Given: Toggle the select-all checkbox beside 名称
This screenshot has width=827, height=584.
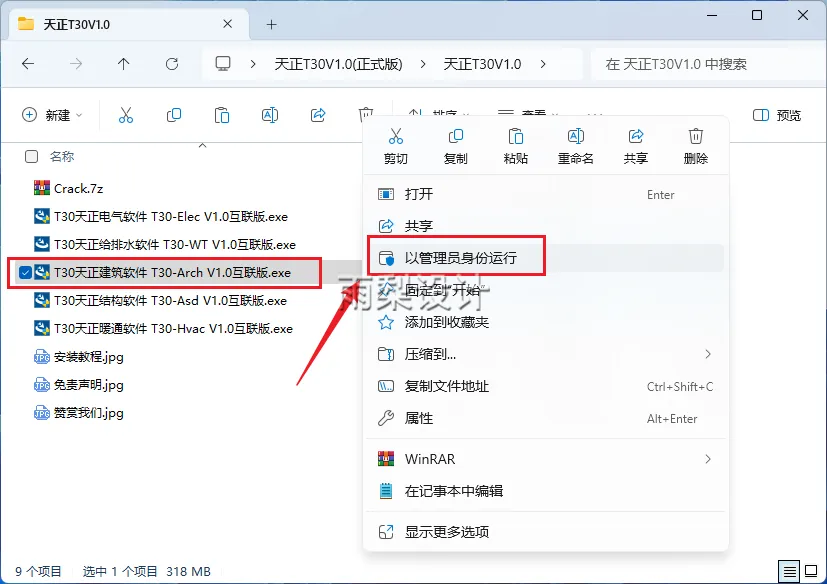Looking at the screenshot, I should pyautogui.click(x=32, y=156).
